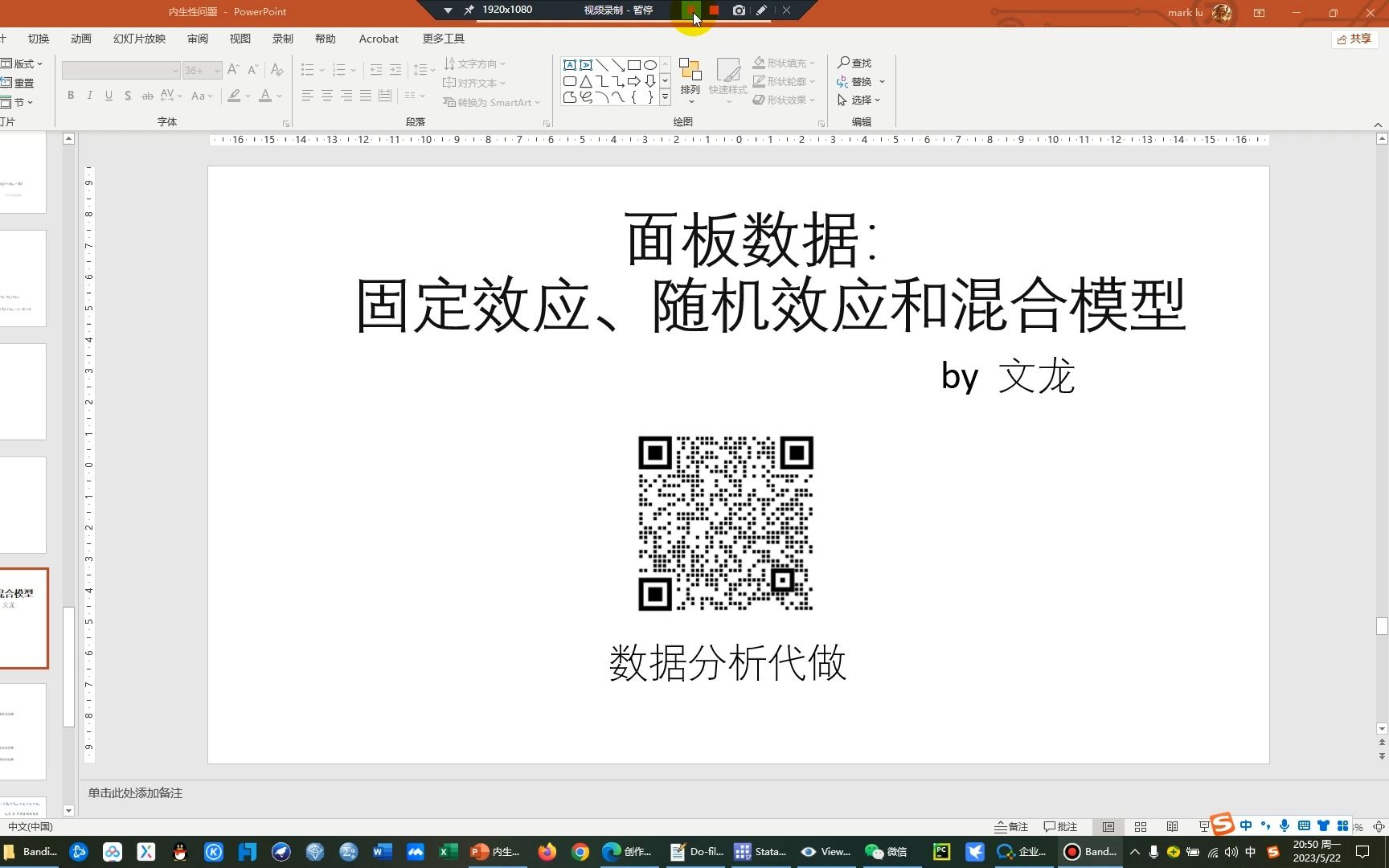Click Find (查找) button
This screenshot has width=1389, height=868.
click(854, 63)
